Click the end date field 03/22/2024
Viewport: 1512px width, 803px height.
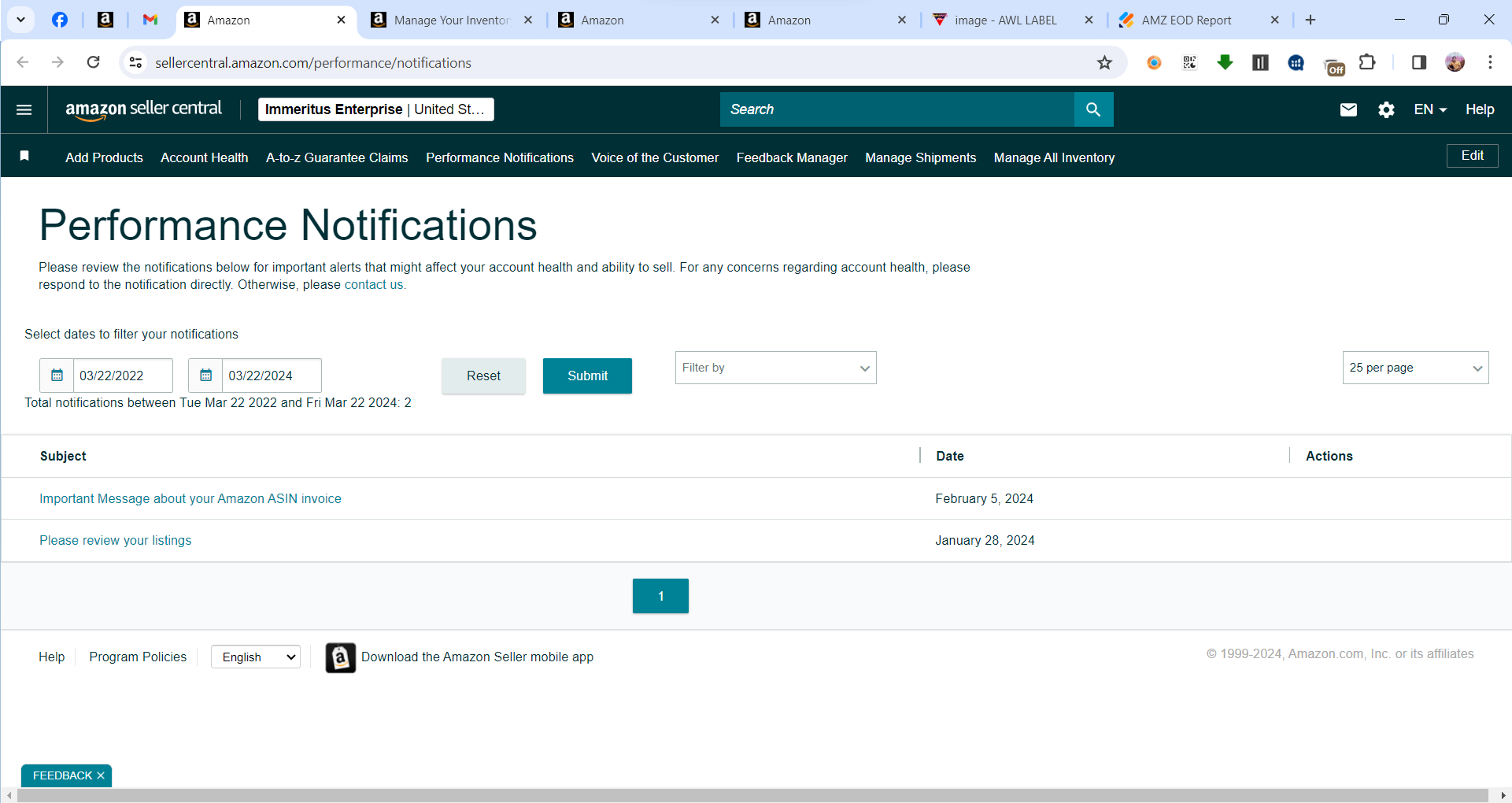pos(272,376)
